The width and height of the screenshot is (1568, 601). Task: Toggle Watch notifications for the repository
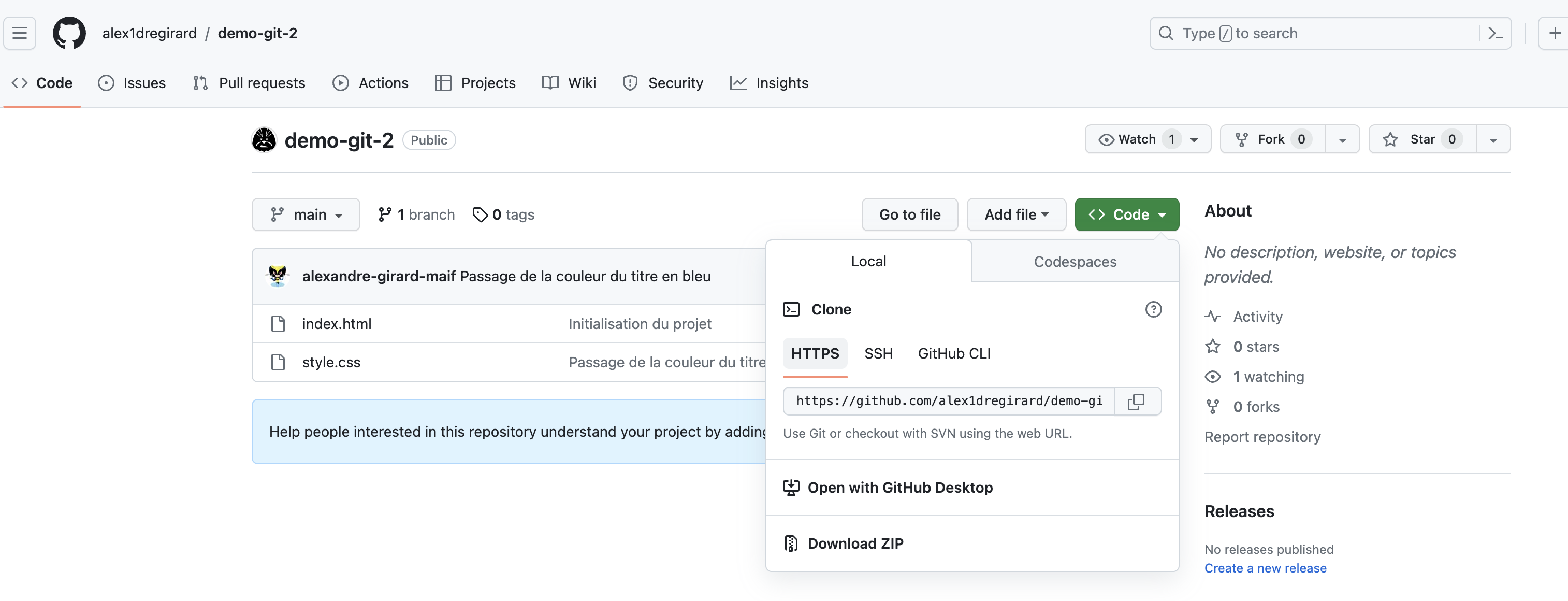pos(1148,139)
